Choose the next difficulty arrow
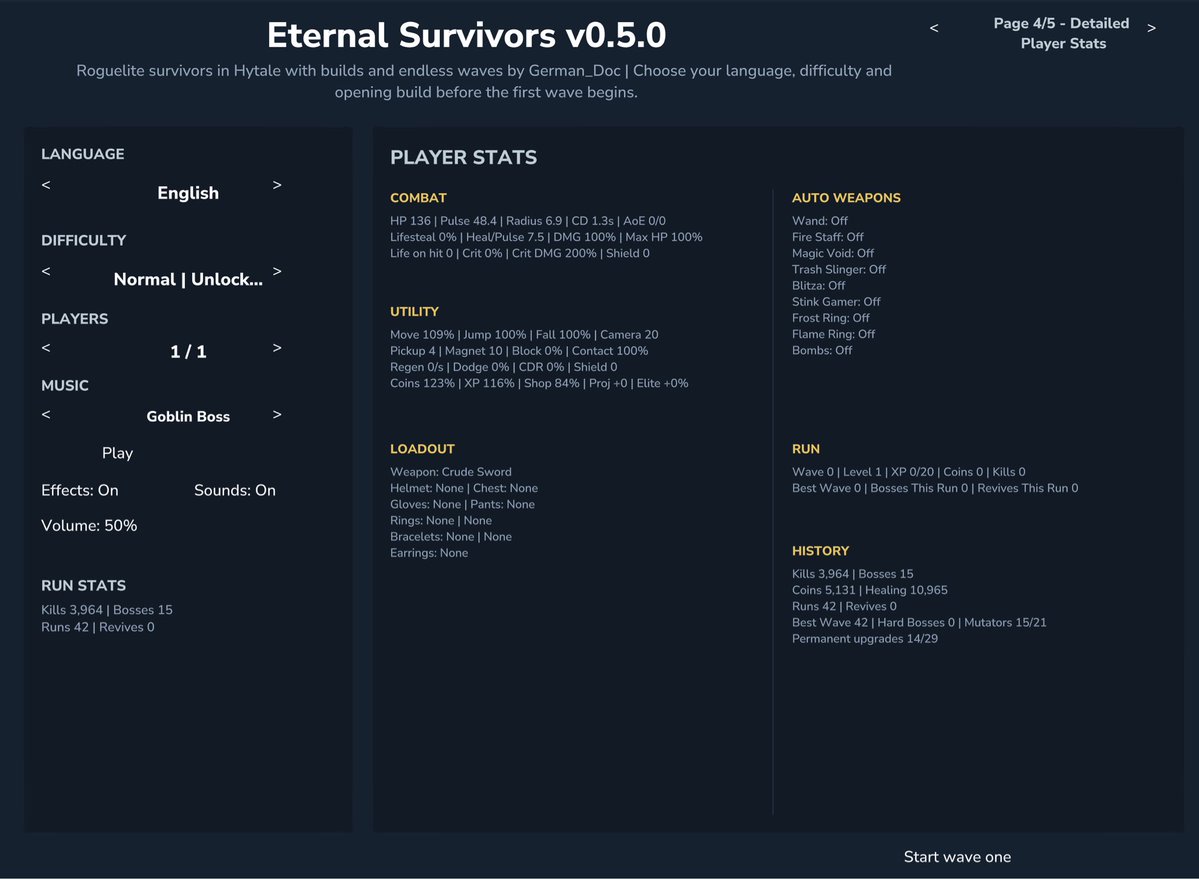1199x879 pixels. (x=277, y=271)
